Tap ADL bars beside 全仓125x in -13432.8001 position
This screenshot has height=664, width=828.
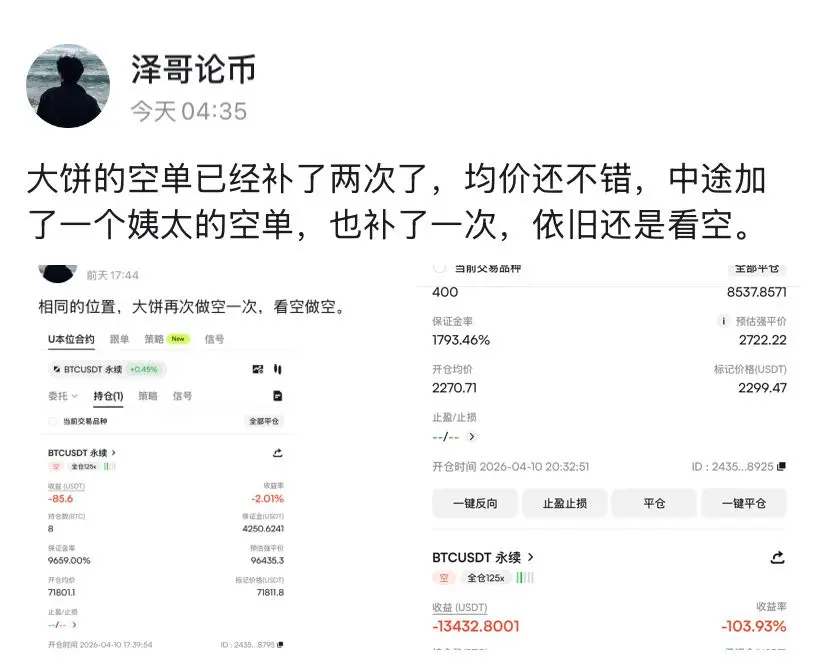525,578
